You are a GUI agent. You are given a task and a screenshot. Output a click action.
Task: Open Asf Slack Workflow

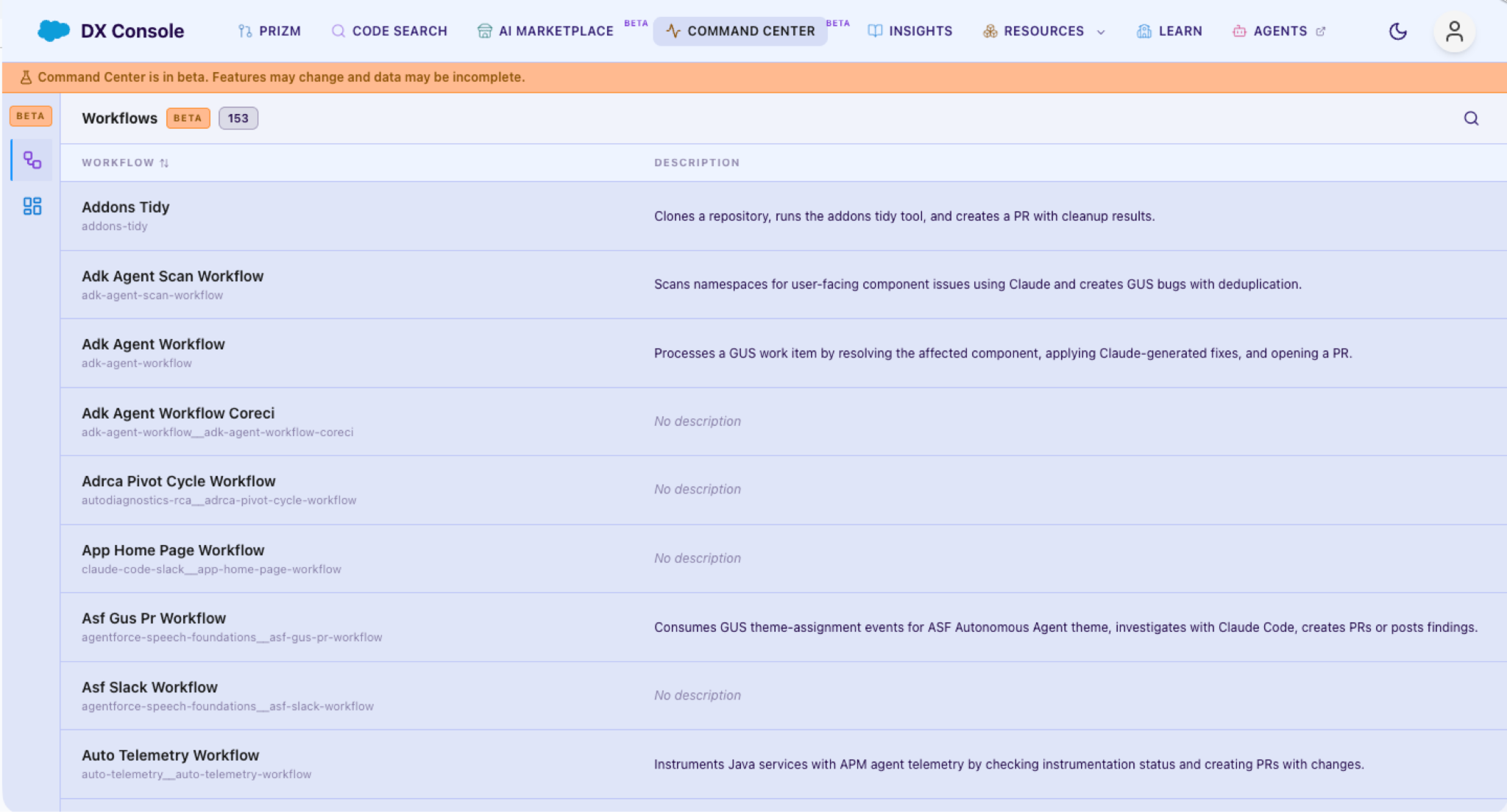(x=784, y=696)
